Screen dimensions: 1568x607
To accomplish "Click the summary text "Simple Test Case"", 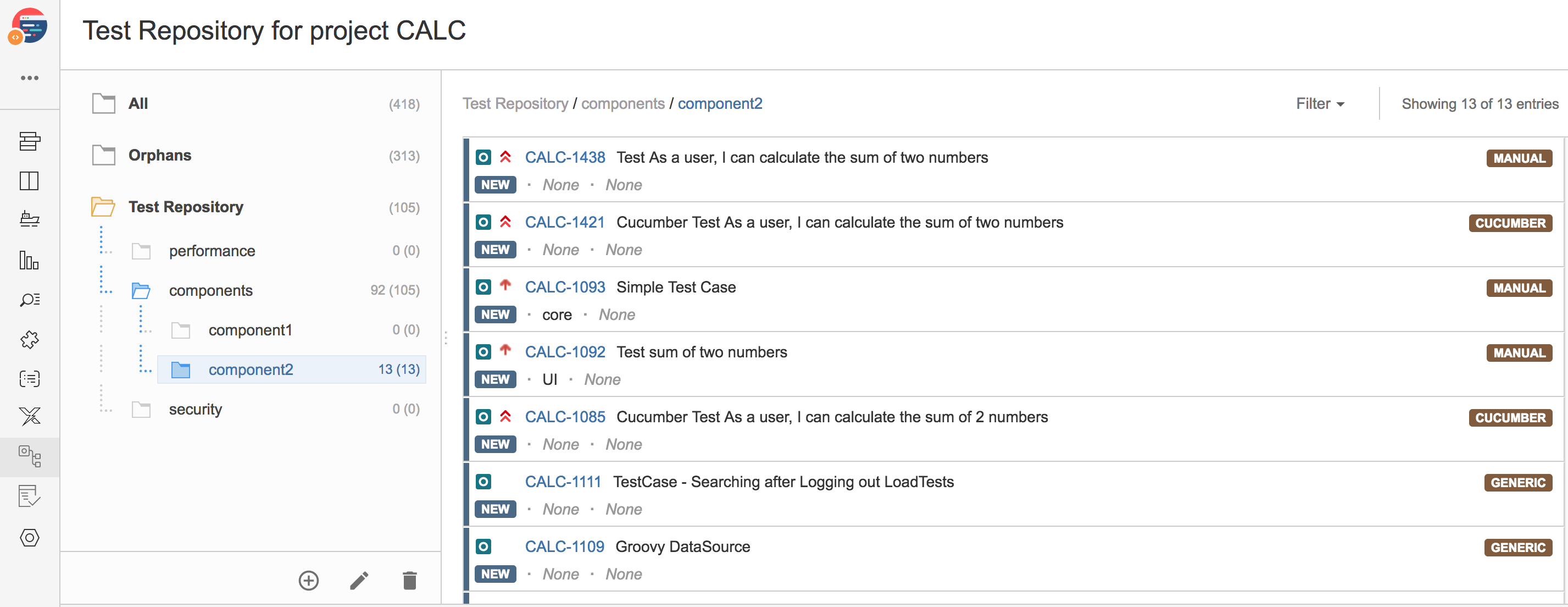I will click(676, 287).
